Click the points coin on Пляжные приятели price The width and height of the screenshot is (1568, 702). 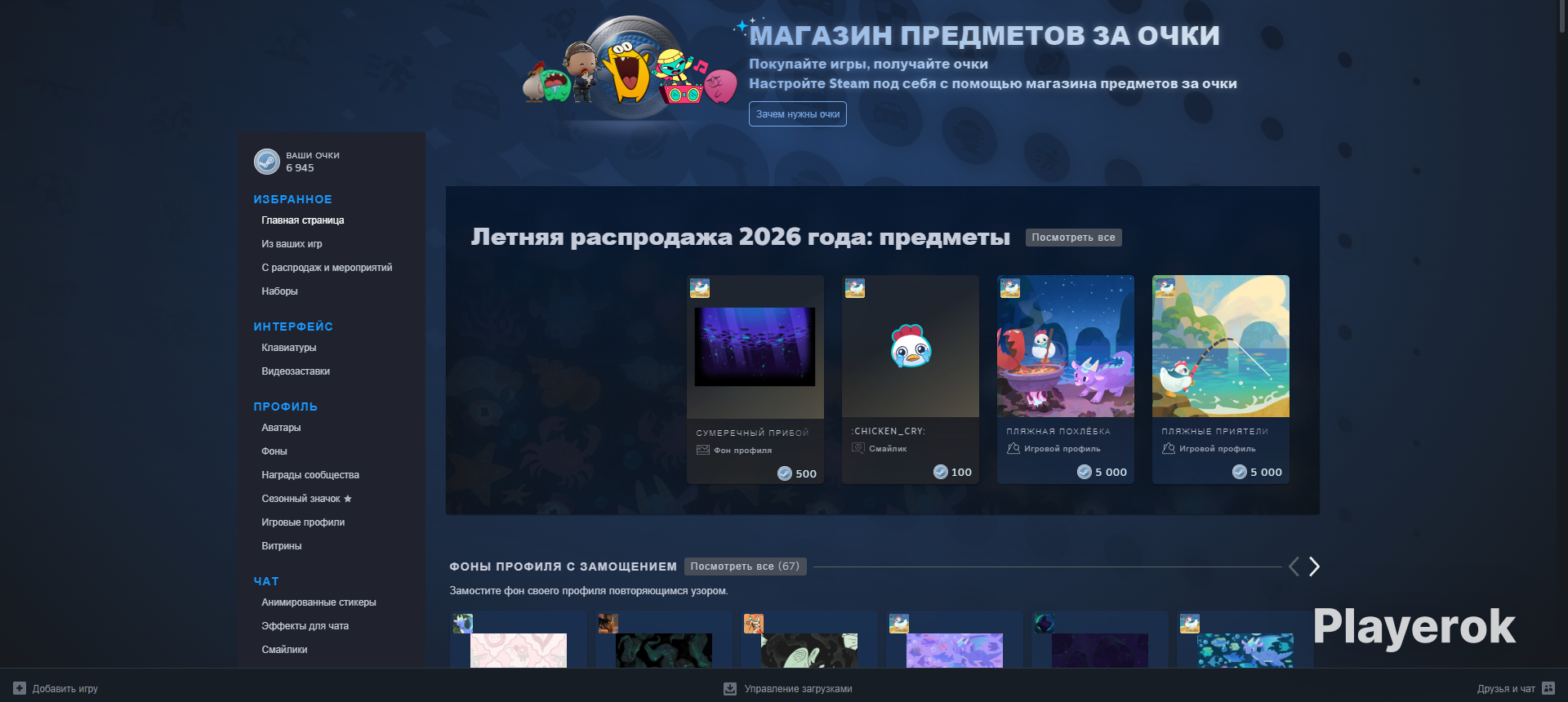[x=1240, y=472]
